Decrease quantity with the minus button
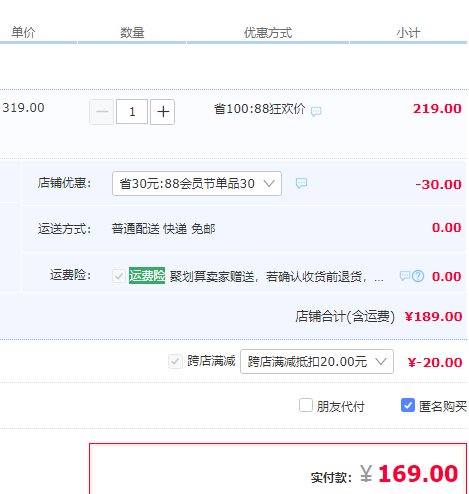The width and height of the screenshot is (469, 494). click(102, 112)
